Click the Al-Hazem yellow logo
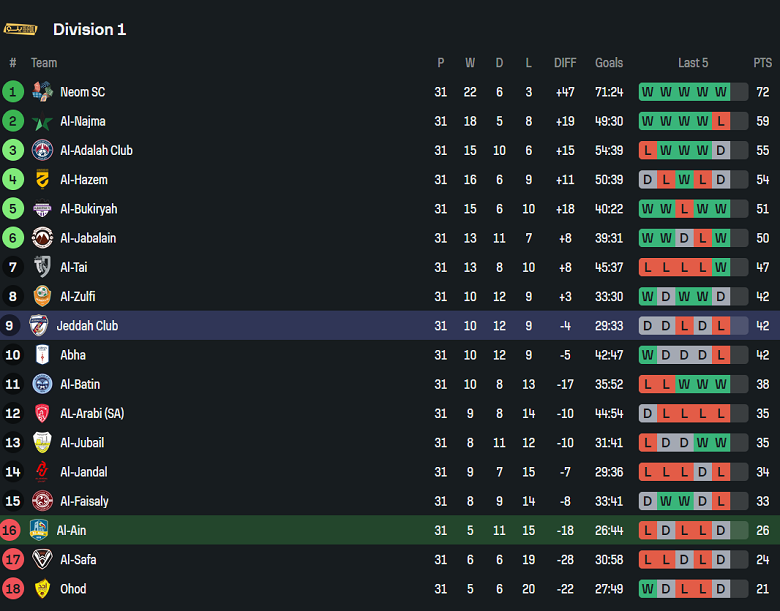This screenshot has height=611, width=780. (42, 180)
